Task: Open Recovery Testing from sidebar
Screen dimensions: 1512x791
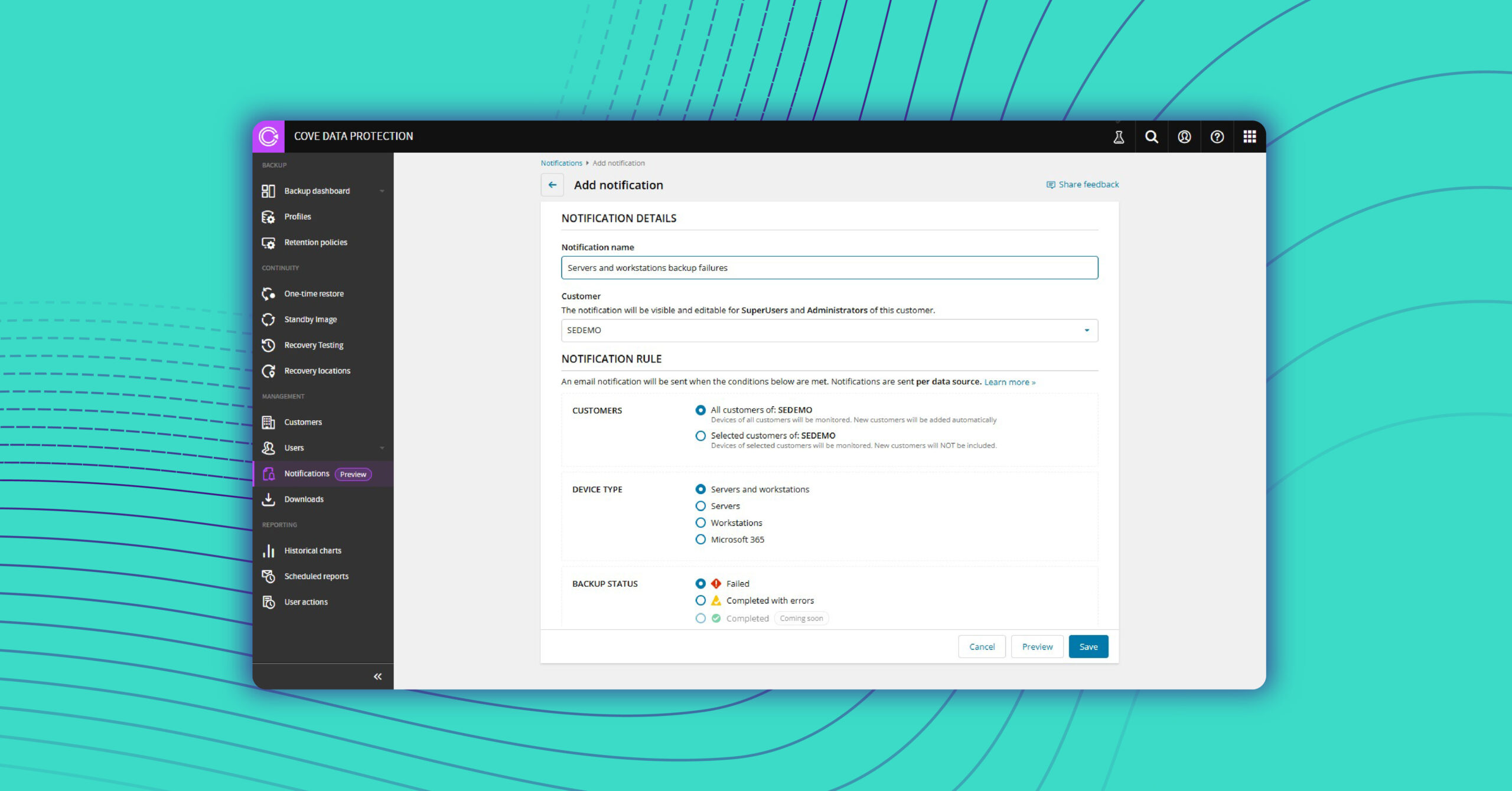Action: point(314,345)
